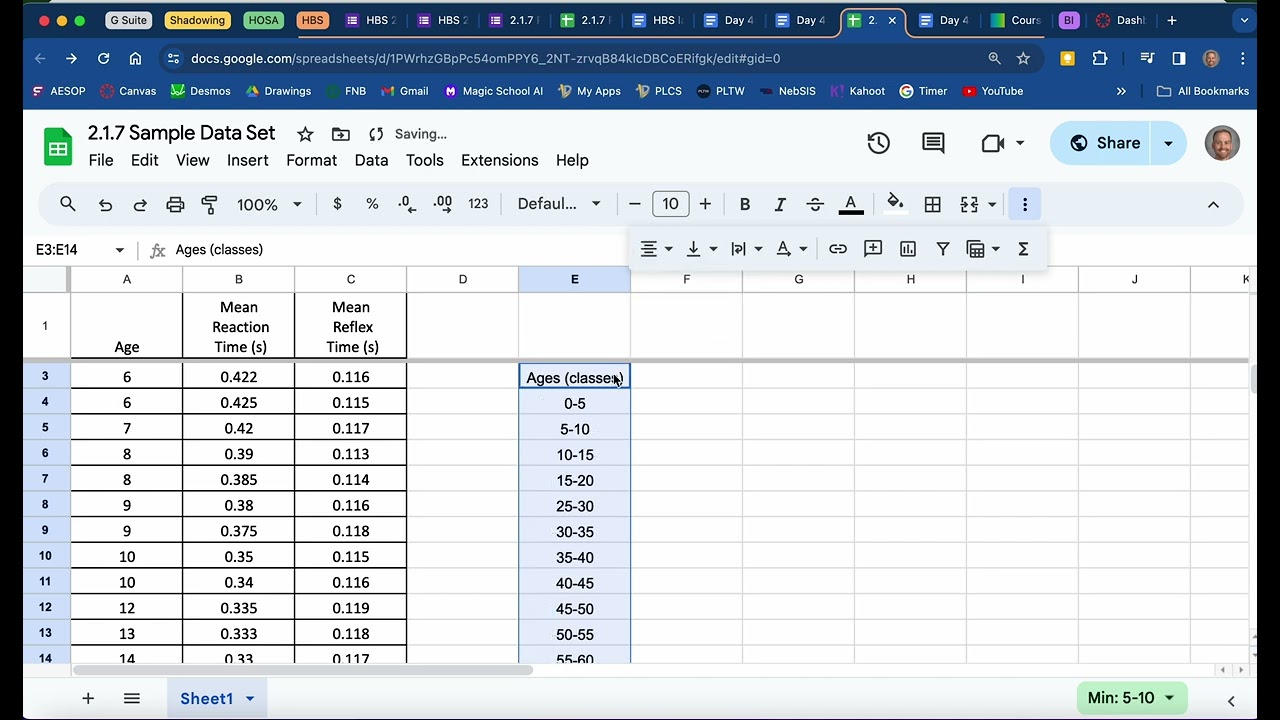This screenshot has width=1280, height=720.
Task: Open the comments history icon
Action: coord(933,143)
